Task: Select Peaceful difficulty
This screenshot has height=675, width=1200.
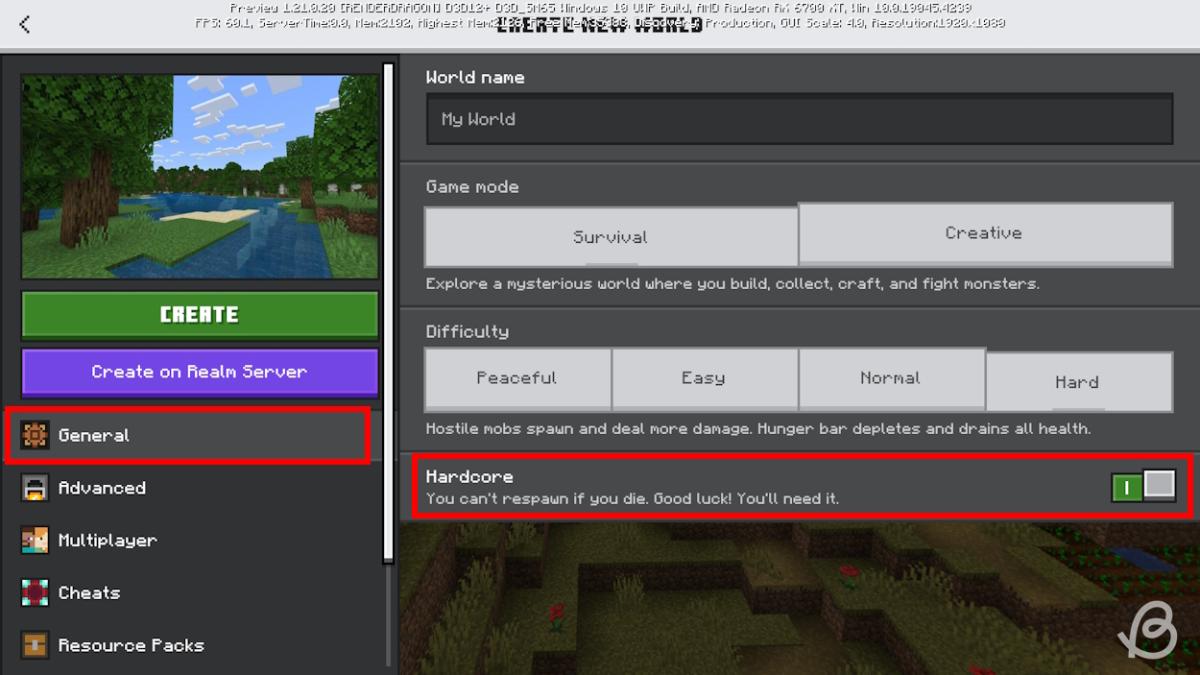Action: 517,378
